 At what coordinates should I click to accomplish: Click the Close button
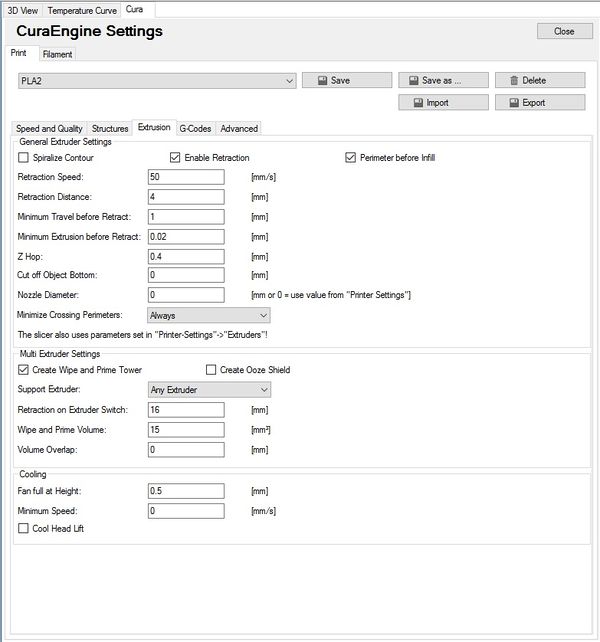pyautogui.click(x=564, y=31)
